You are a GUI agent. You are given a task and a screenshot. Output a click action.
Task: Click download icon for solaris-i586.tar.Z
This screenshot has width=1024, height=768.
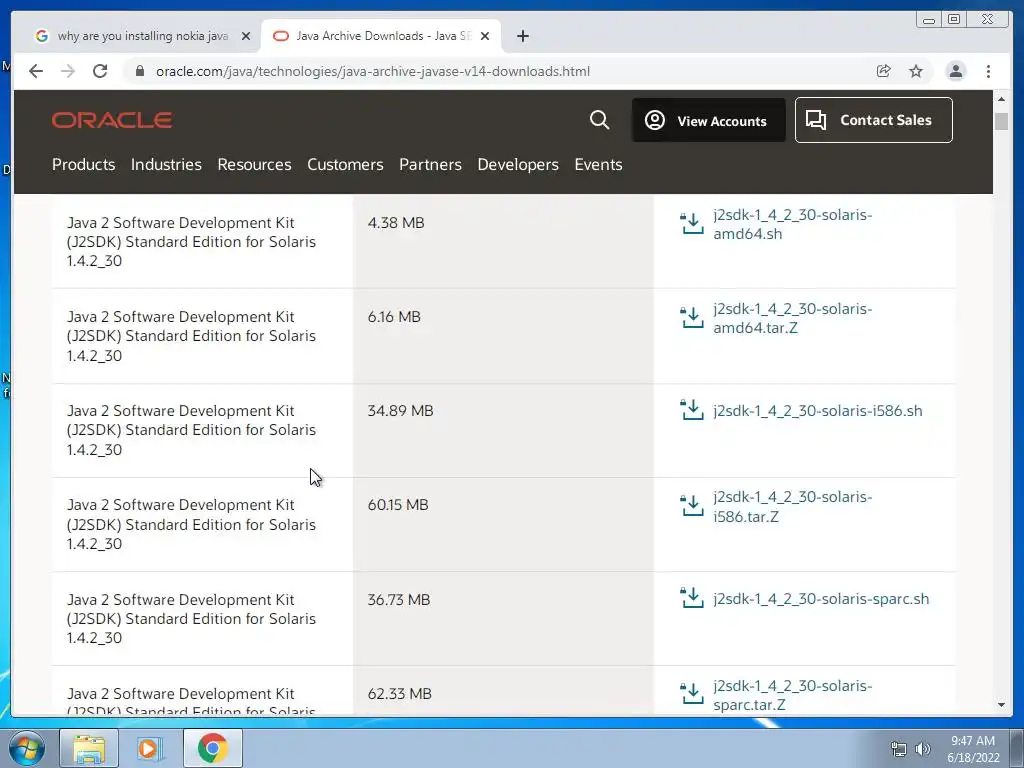click(692, 505)
